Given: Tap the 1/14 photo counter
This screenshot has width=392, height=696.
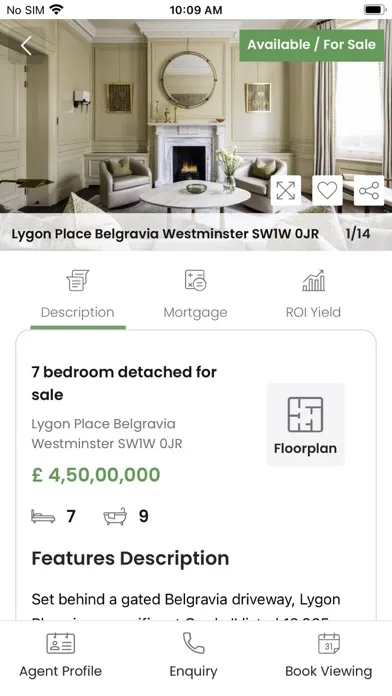Looking at the screenshot, I should click(358, 234).
